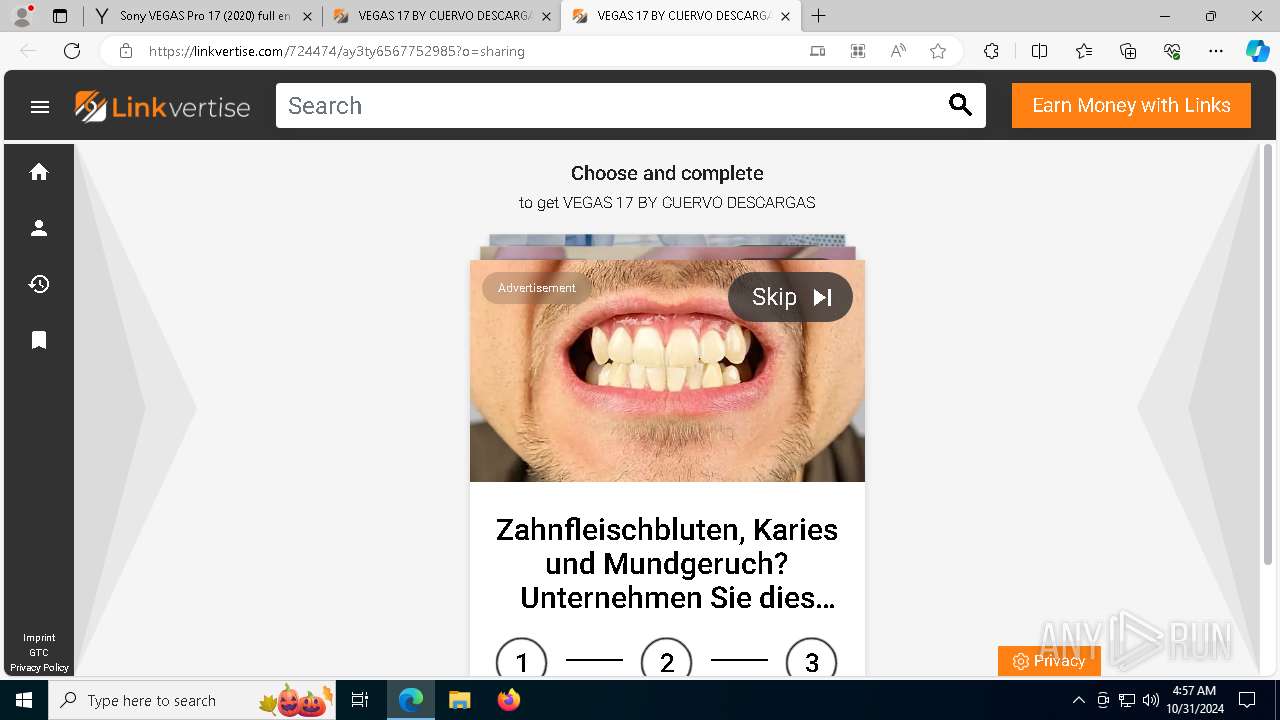The image size is (1280, 720).
Task: Open Edge settings and more menu
Action: coord(1216,51)
